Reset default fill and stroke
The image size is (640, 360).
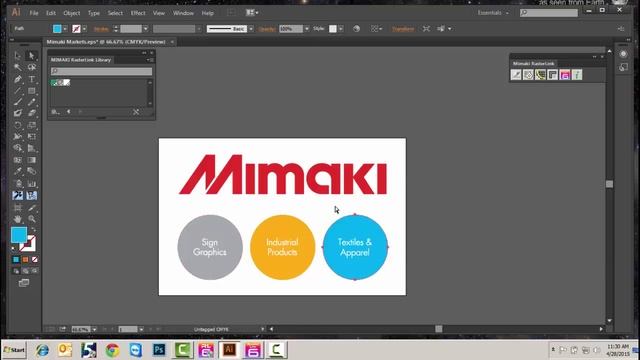13,247
